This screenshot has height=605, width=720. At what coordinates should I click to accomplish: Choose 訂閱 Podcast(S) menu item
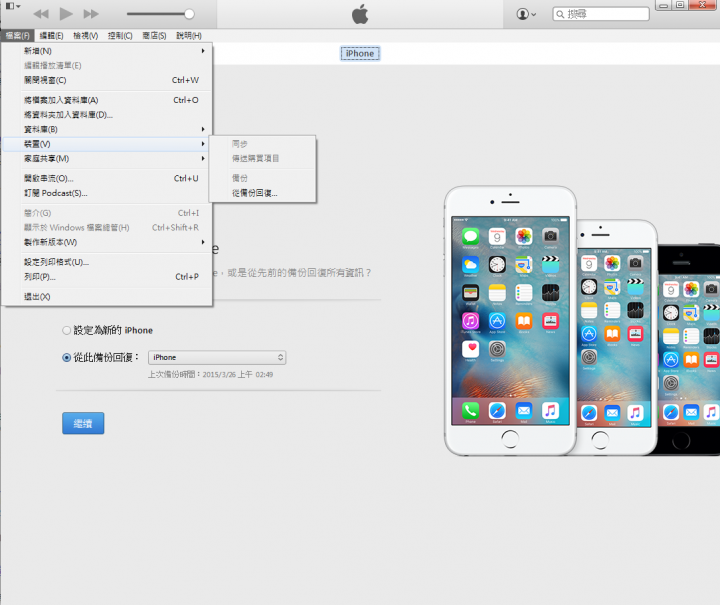[107, 193]
